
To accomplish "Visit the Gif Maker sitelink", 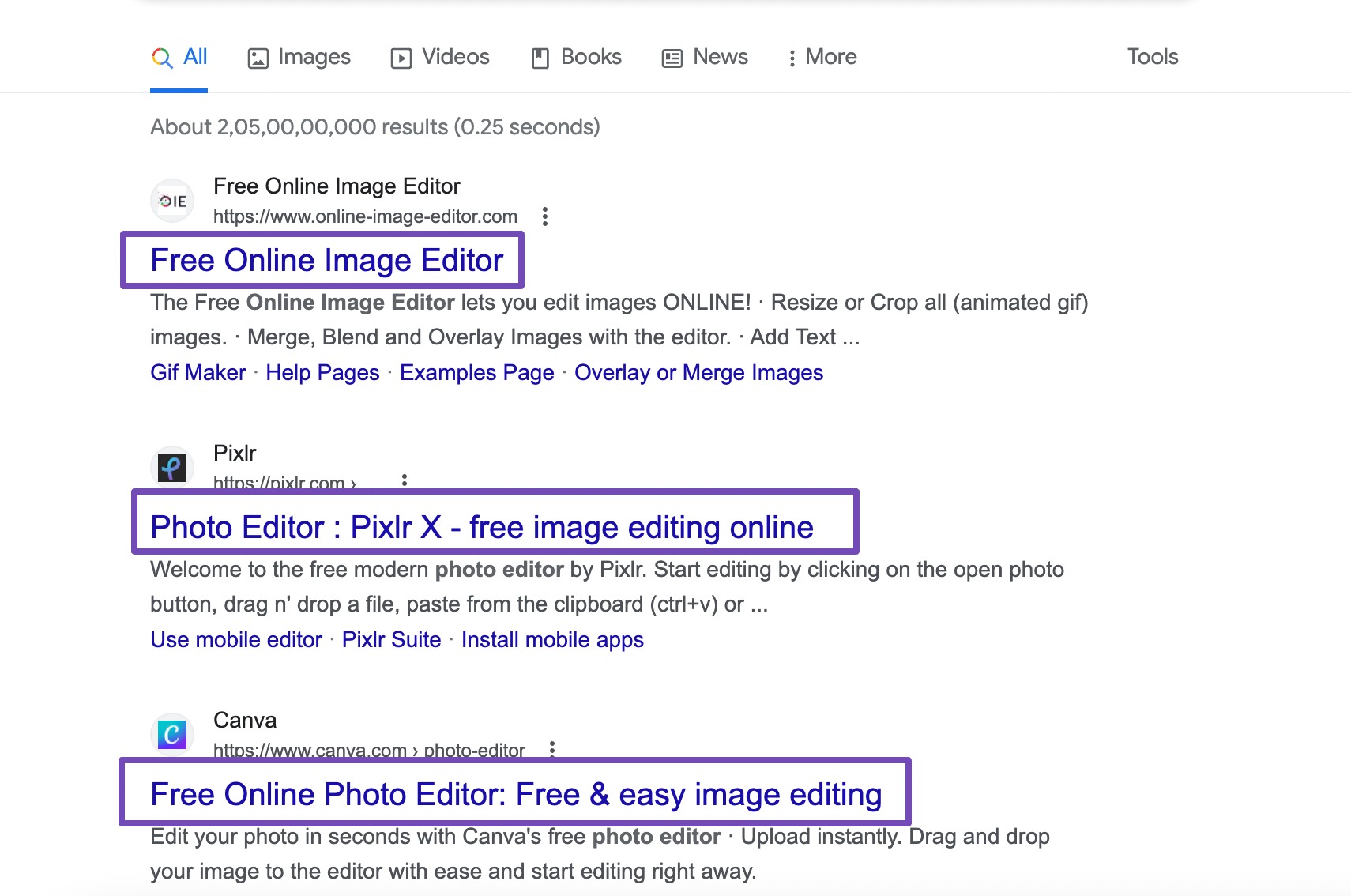I will (198, 372).
